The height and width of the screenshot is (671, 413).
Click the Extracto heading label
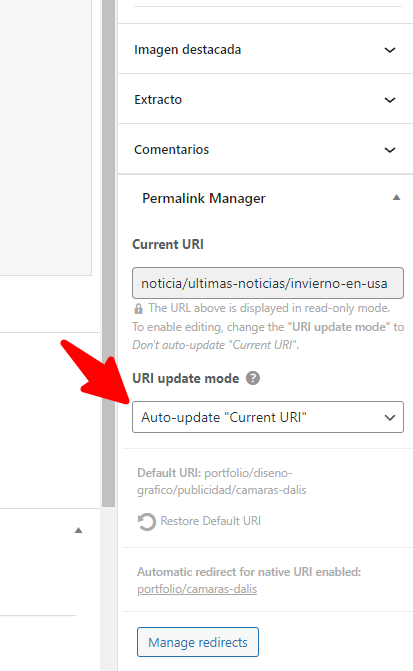[158, 100]
